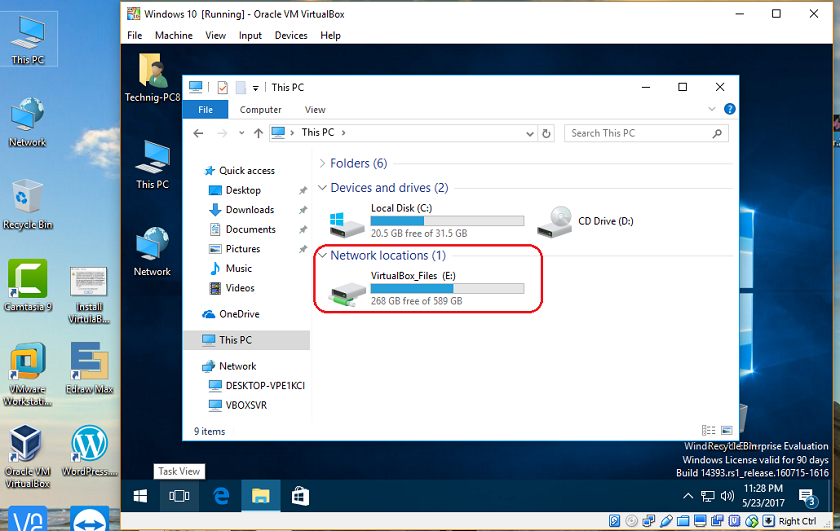Collapse the Devices and drives group
This screenshot has width=840, height=531.
[322, 188]
